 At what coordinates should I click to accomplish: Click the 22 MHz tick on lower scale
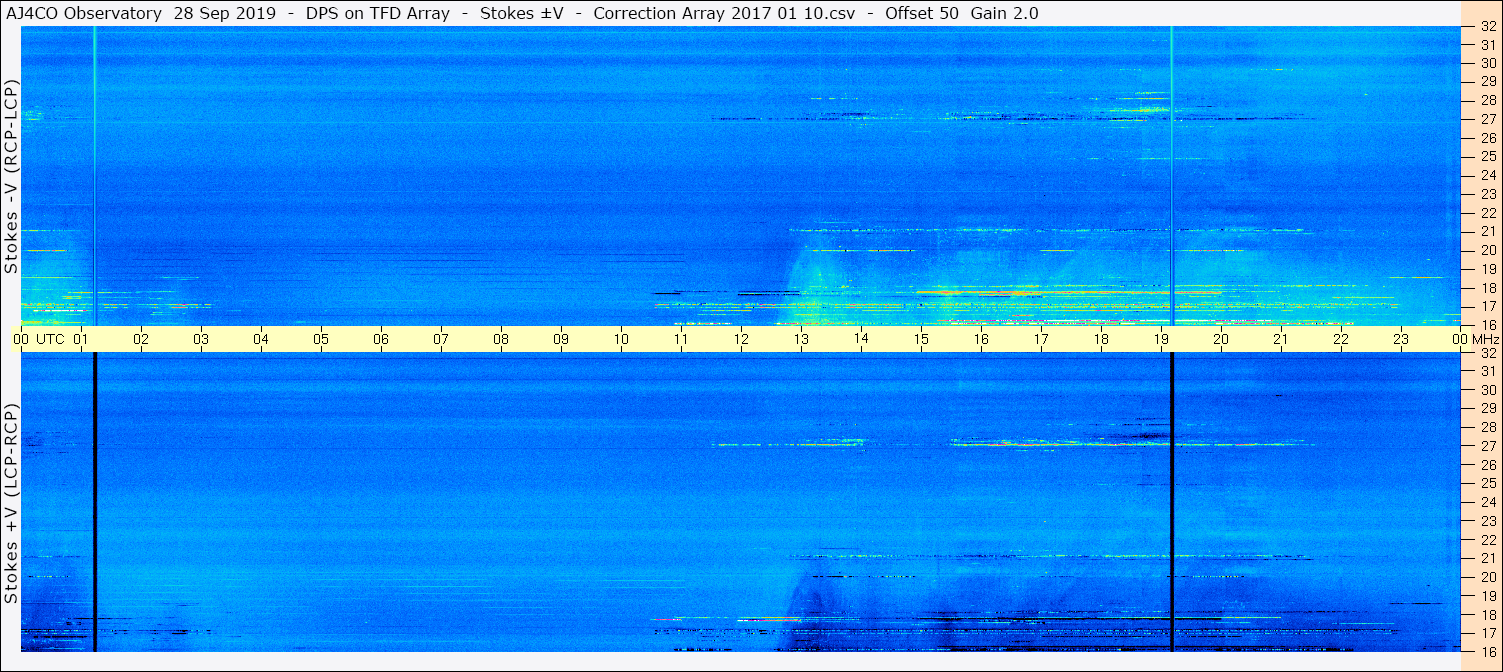pos(1487,539)
